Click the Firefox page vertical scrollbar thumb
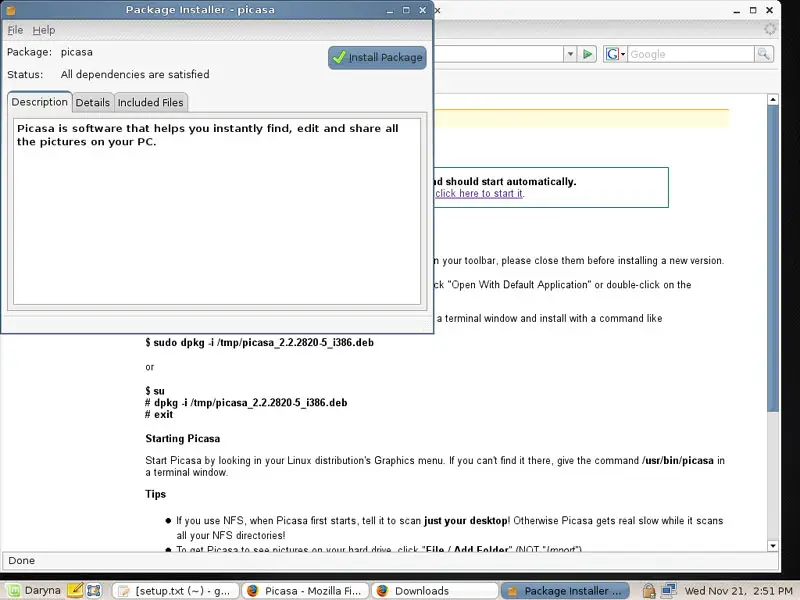The width and height of the screenshot is (800, 600). tap(773, 258)
